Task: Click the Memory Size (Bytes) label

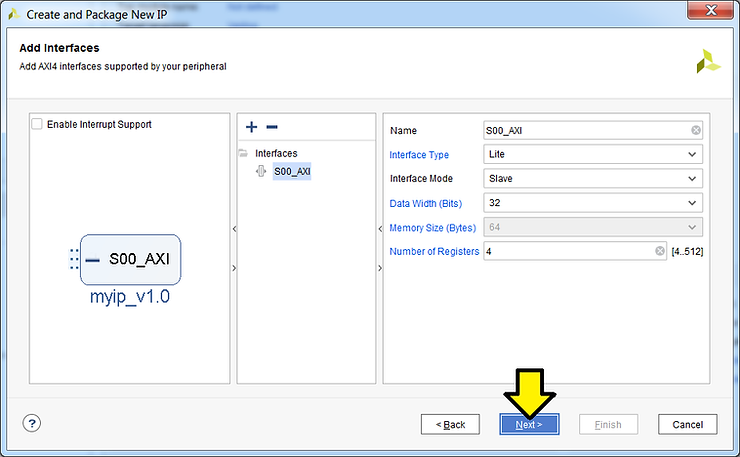Action: point(432,228)
